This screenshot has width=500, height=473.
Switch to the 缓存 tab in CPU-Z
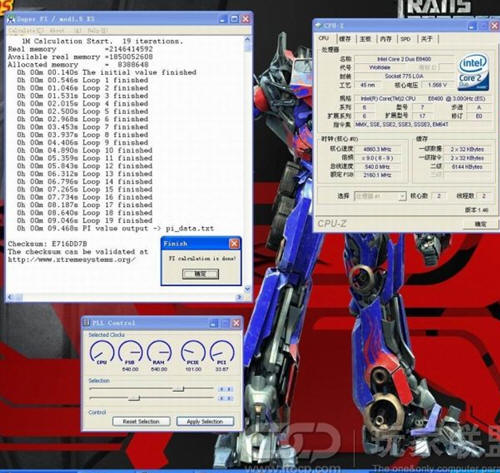[x=345, y=39]
